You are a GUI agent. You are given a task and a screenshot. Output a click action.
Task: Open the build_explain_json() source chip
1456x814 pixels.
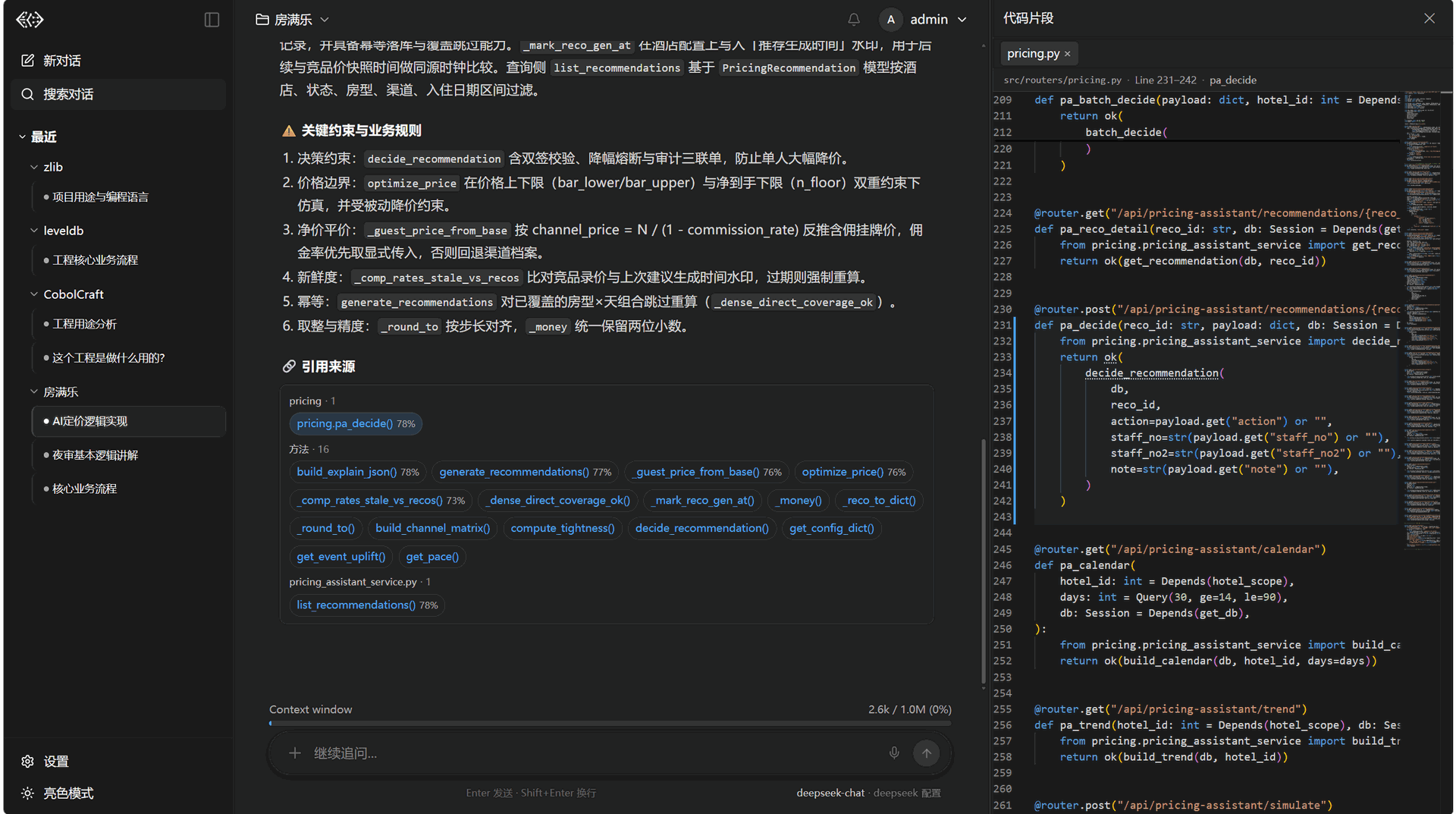(x=358, y=472)
